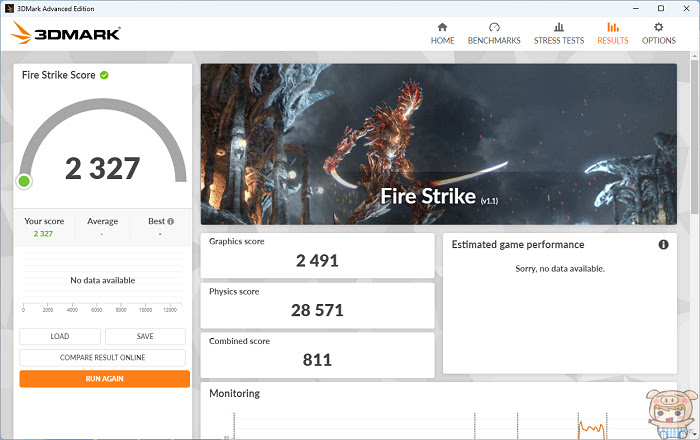Select the RESULTS tab label

click(613, 41)
